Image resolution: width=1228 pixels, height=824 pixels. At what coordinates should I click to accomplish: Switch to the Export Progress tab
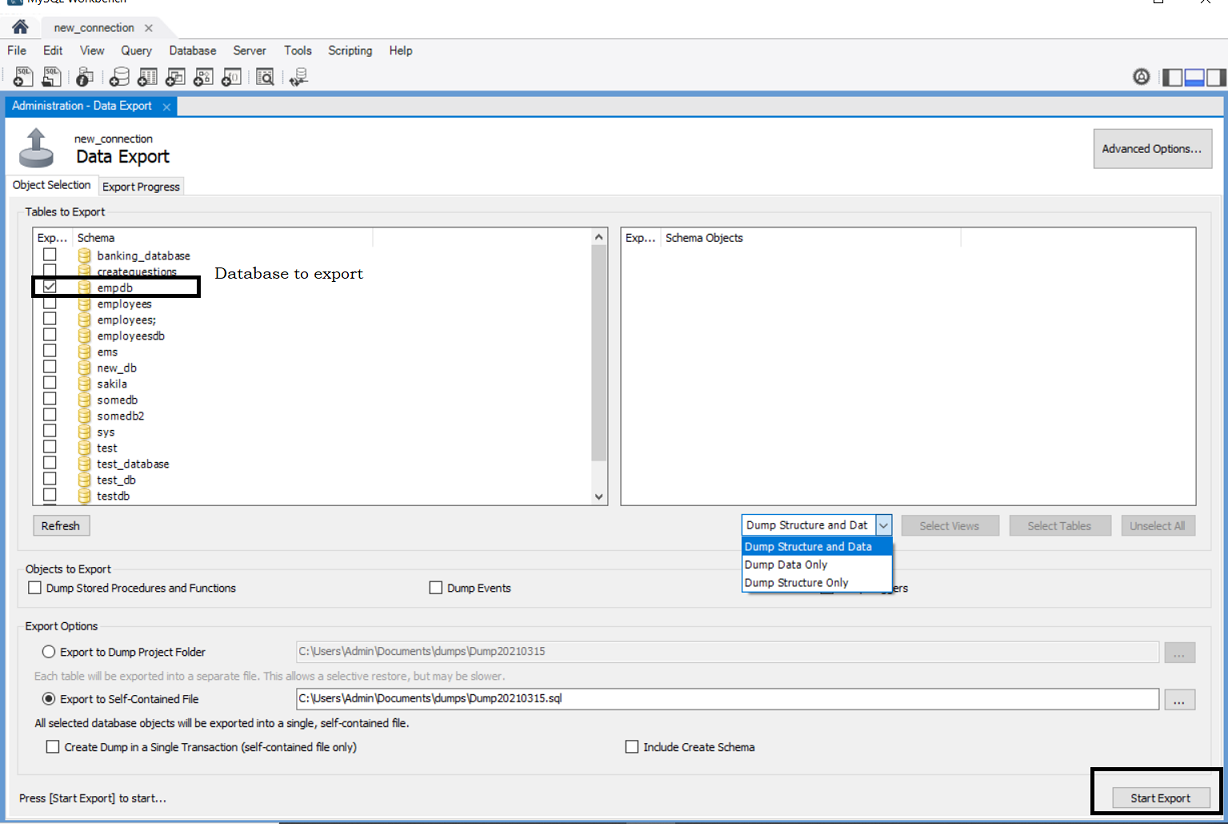[141, 187]
